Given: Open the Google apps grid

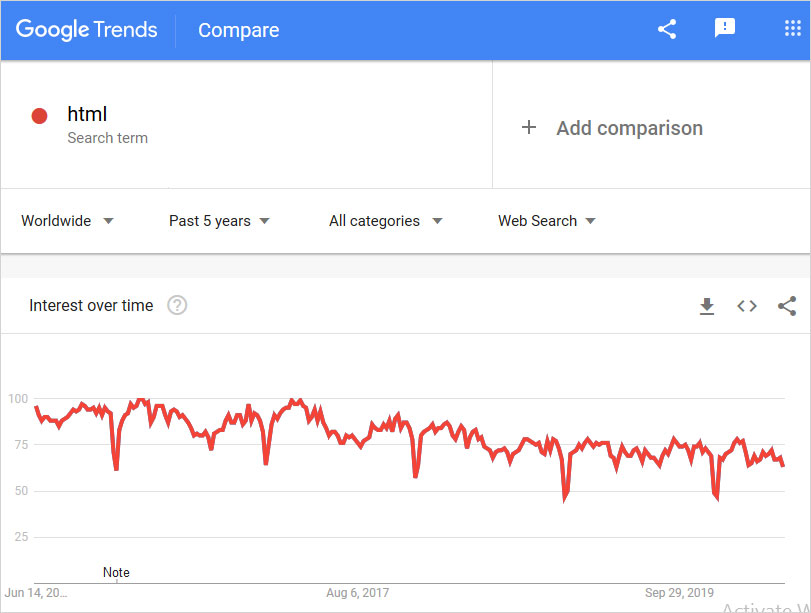Looking at the screenshot, I should 793,29.
